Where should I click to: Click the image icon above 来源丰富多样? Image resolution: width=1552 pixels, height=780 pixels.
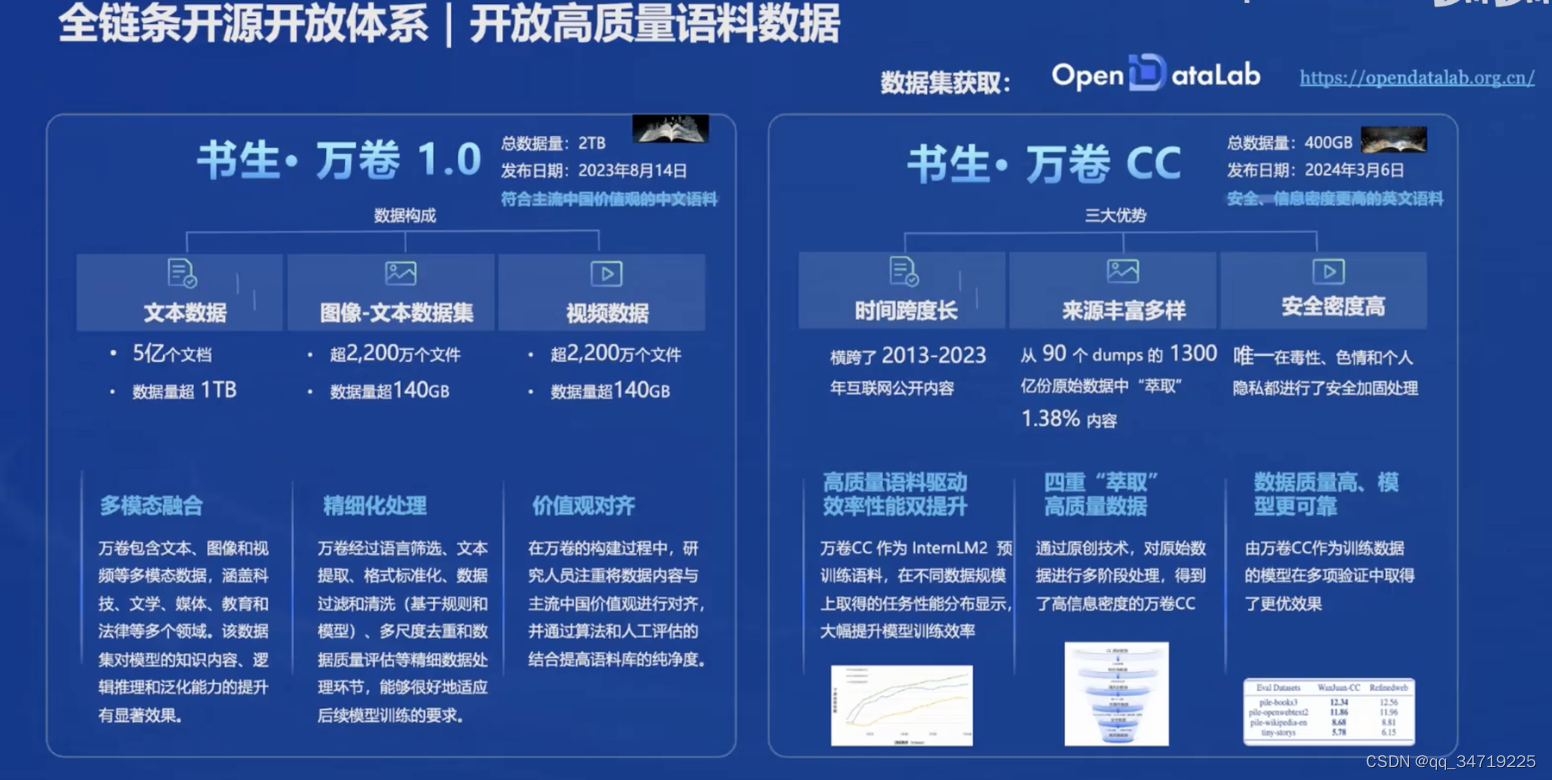click(1123, 270)
